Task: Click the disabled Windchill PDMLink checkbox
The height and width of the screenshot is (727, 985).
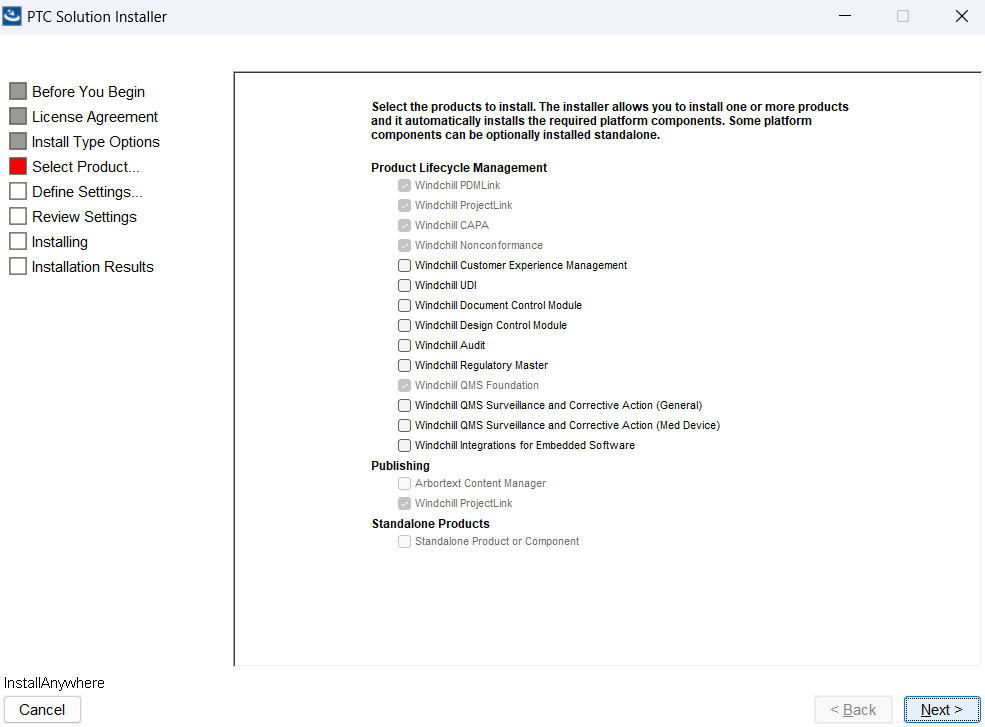Action: [405, 186]
